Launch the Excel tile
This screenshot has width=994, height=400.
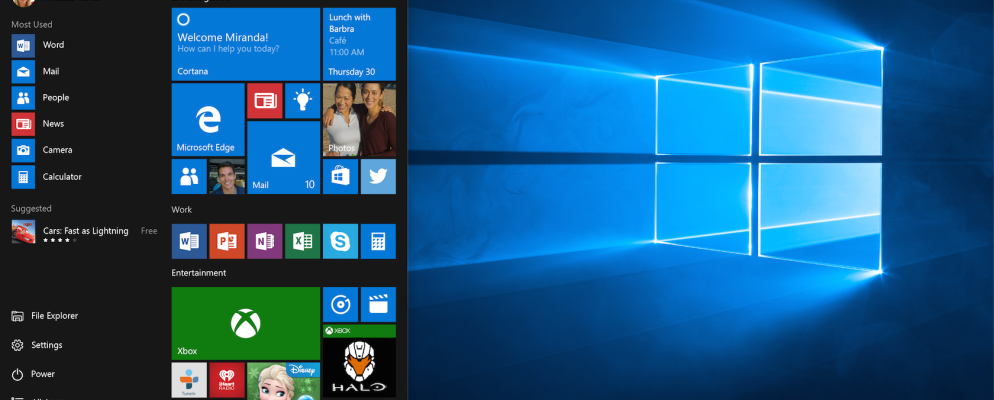(x=302, y=241)
